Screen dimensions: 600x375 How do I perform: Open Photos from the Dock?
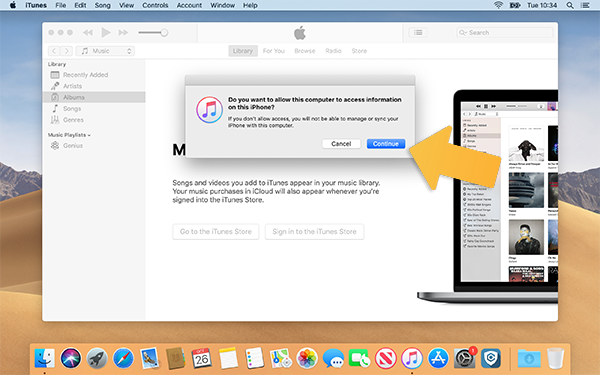pyautogui.click(x=307, y=359)
